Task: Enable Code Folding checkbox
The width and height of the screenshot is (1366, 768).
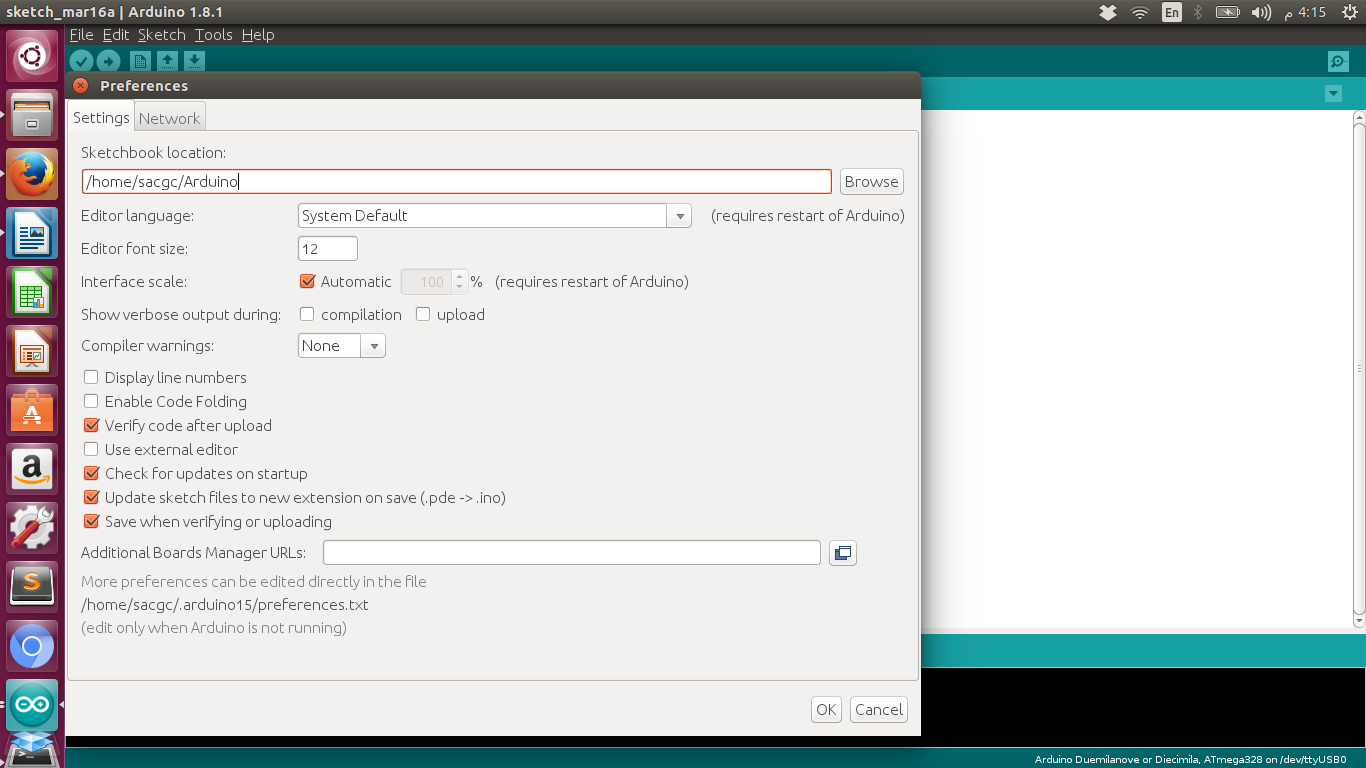Action: coord(91,401)
